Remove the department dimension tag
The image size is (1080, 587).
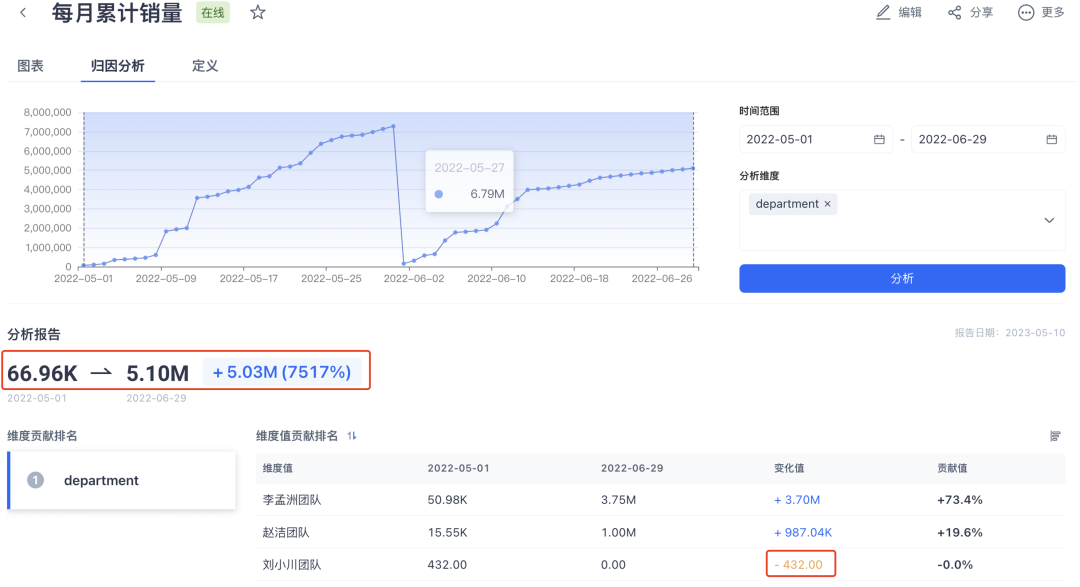point(828,204)
